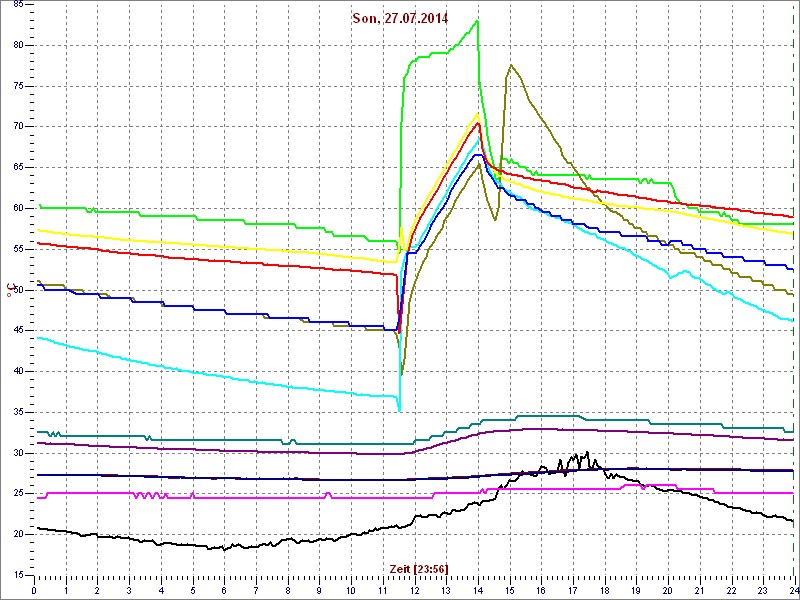Screen dimensions: 800x600
Task: Click the chart title 'Son, 27.07.2014'
Action: pyautogui.click(x=400, y=19)
